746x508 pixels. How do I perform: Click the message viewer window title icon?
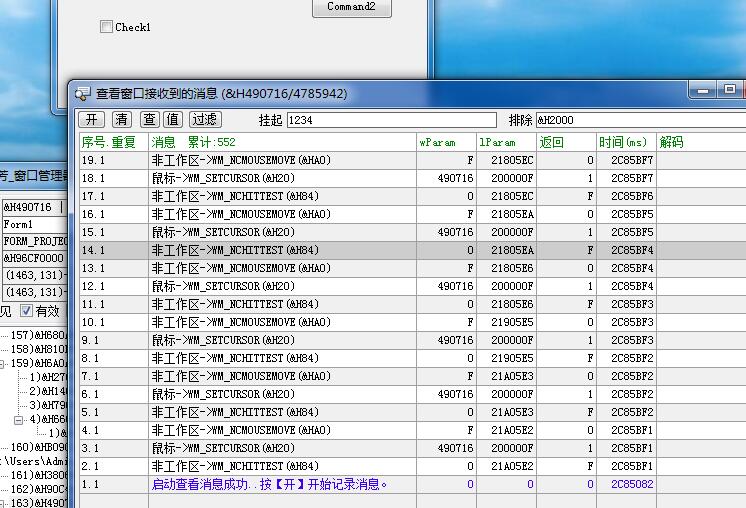pyautogui.click(x=82, y=94)
